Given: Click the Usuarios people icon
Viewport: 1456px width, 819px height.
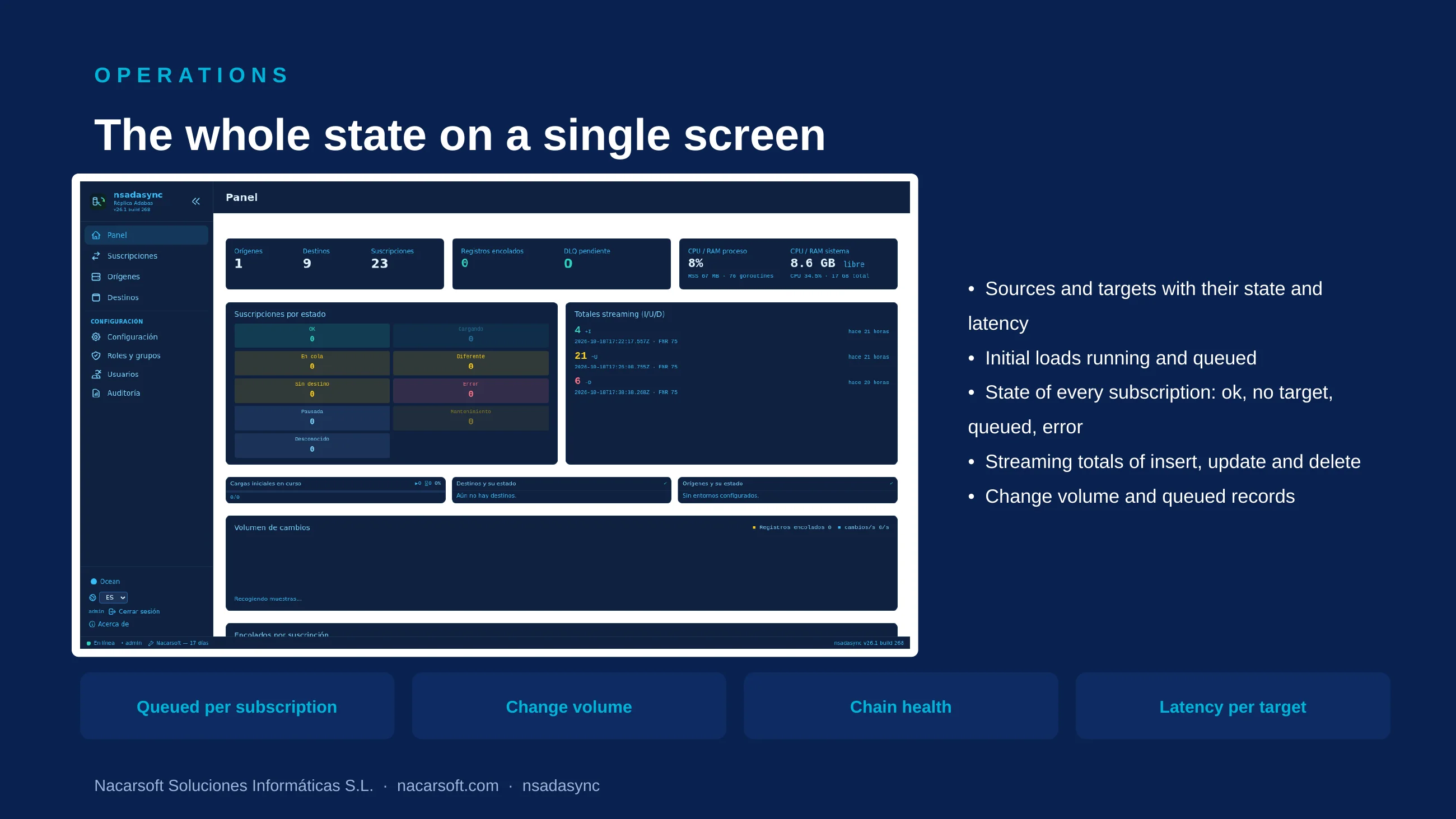Looking at the screenshot, I should [x=96, y=374].
